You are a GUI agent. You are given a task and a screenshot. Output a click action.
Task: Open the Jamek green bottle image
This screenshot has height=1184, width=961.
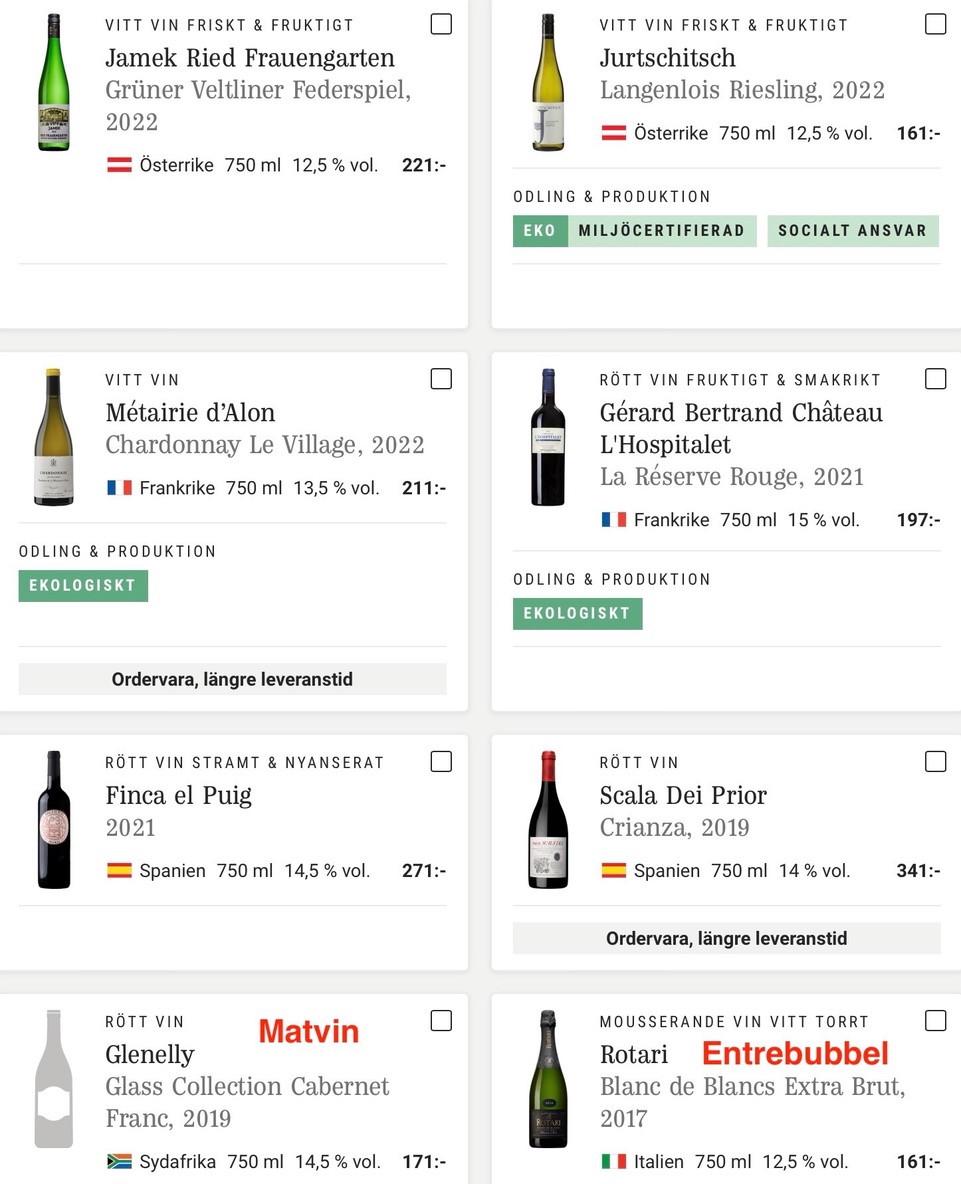coord(54,82)
